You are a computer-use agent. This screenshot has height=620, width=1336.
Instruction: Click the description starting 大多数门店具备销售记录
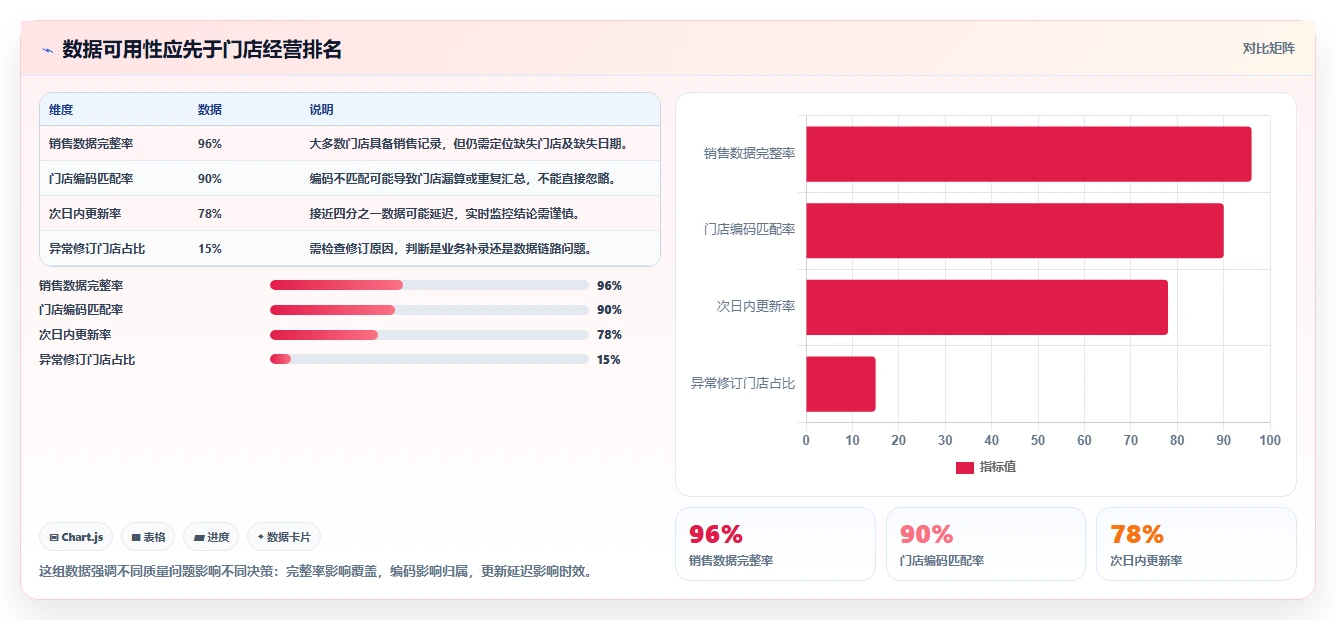coord(472,144)
